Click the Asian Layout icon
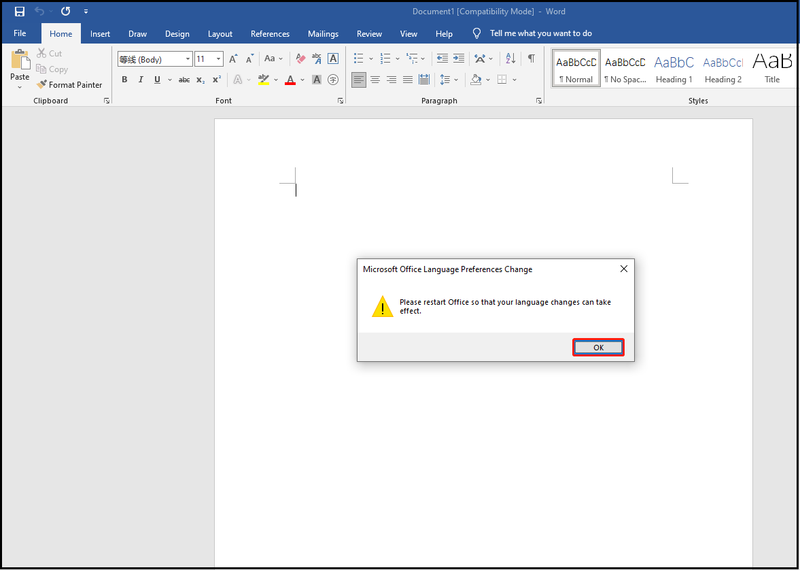 click(480, 59)
